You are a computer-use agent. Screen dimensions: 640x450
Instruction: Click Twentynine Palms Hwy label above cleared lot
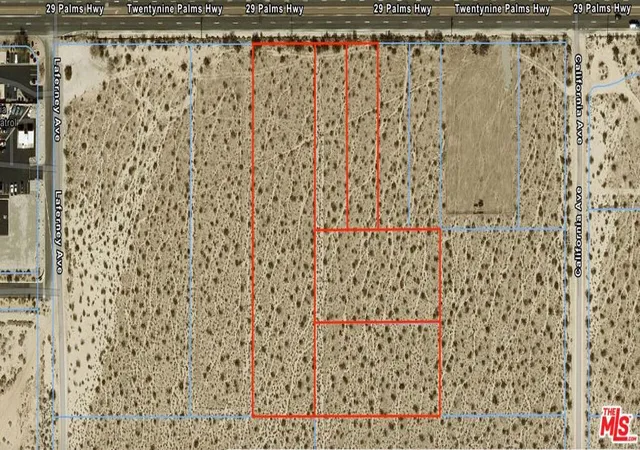[502, 9]
